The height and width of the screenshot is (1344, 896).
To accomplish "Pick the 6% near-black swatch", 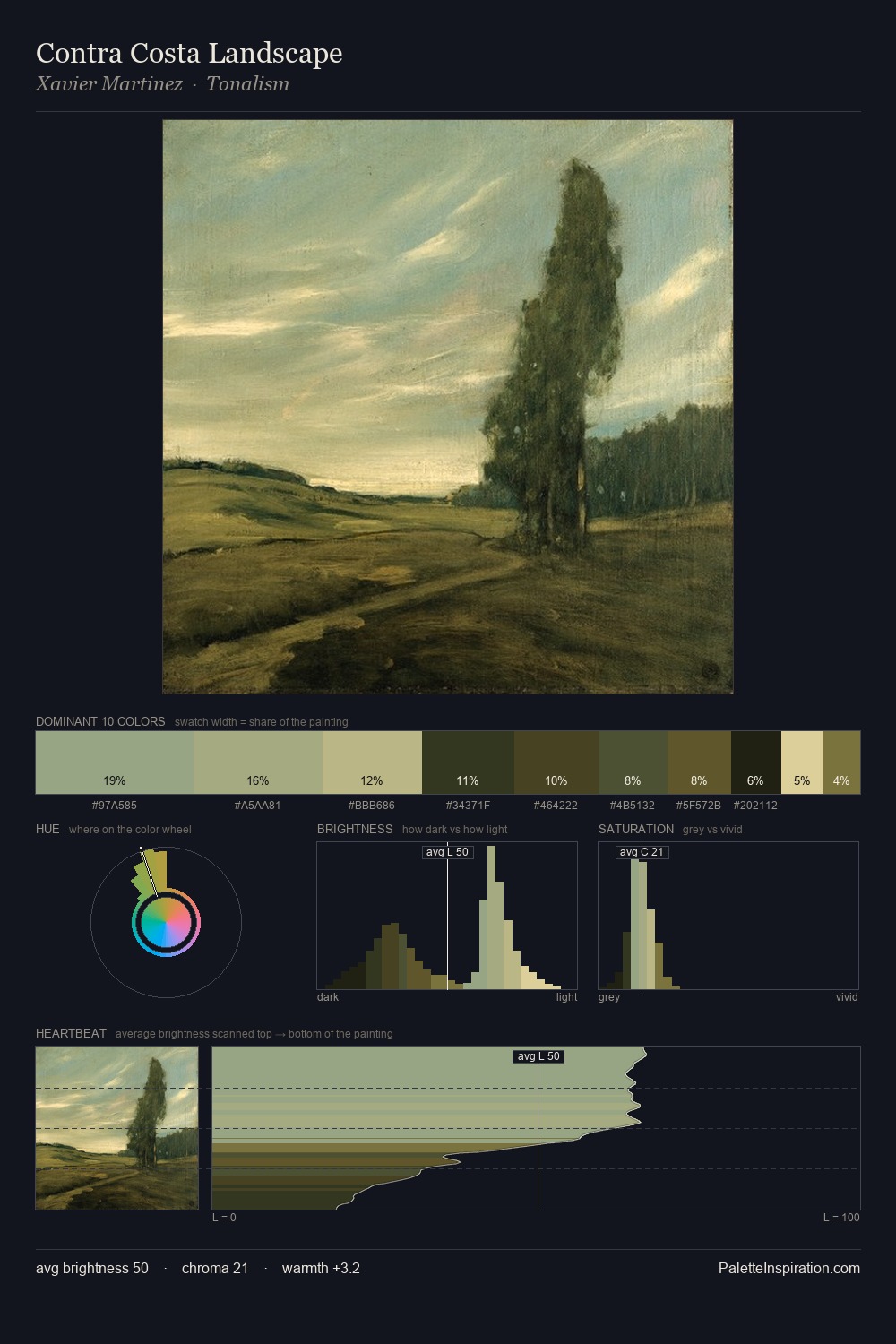I will click(756, 762).
